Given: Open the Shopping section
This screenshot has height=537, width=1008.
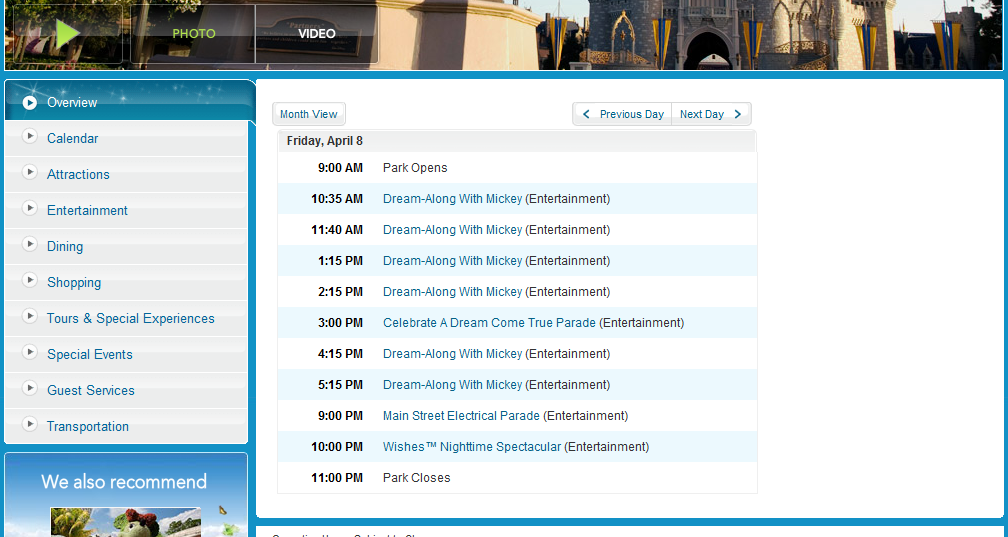Looking at the screenshot, I should click(74, 282).
